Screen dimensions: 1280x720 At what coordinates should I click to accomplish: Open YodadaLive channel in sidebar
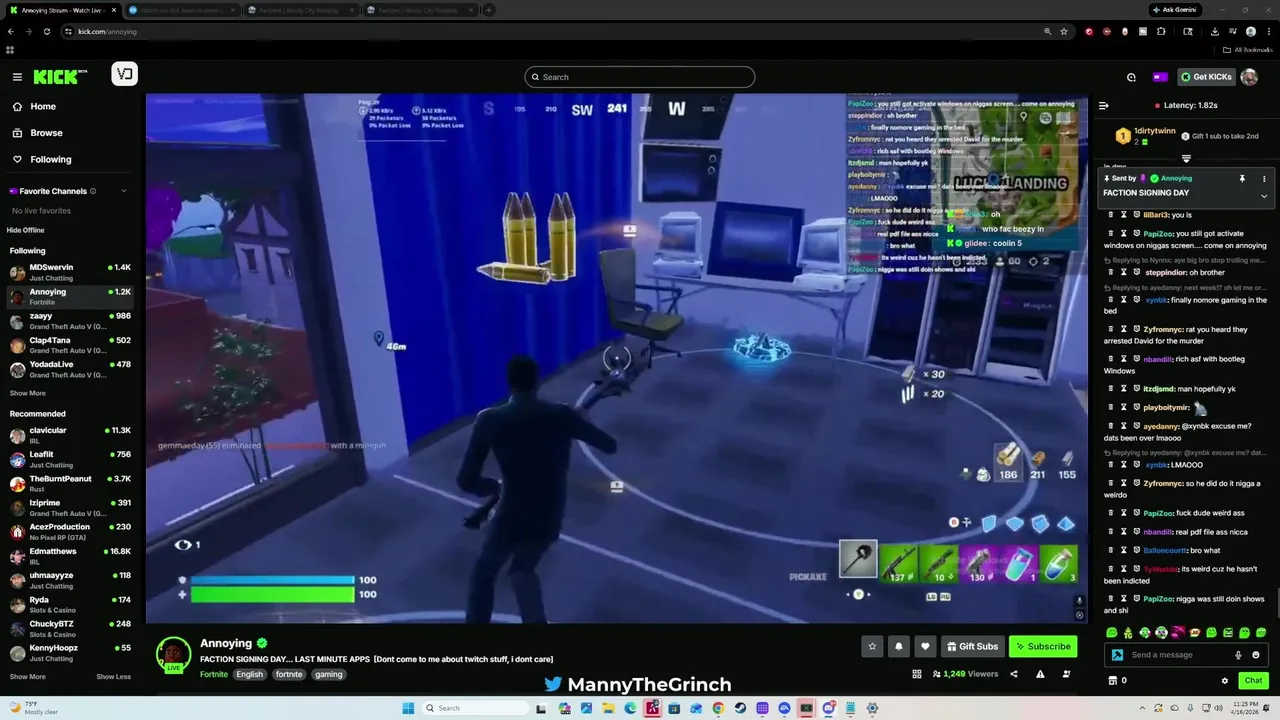point(70,368)
